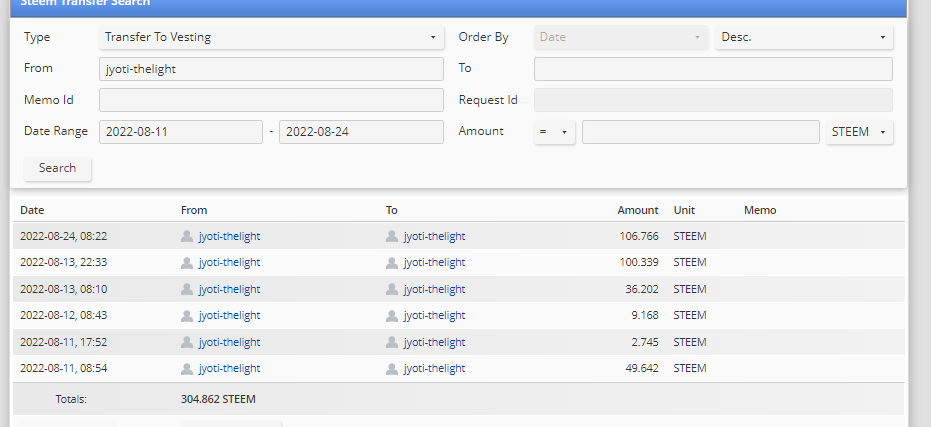Screen dimensions: 931x427
Task: Select the date cell 2022-08-13, 22:33
Action: pos(64,262)
